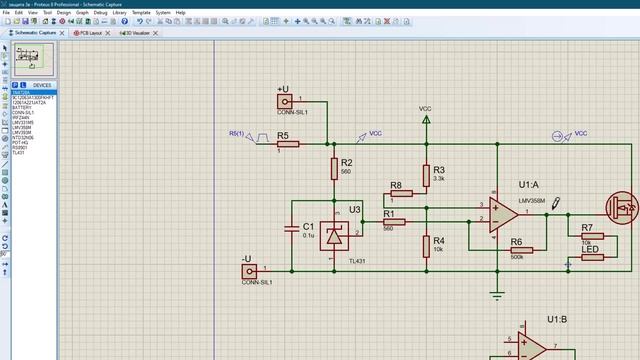The height and width of the screenshot is (360, 640).
Task: Click the Home toolbar icon
Action: 45,21
